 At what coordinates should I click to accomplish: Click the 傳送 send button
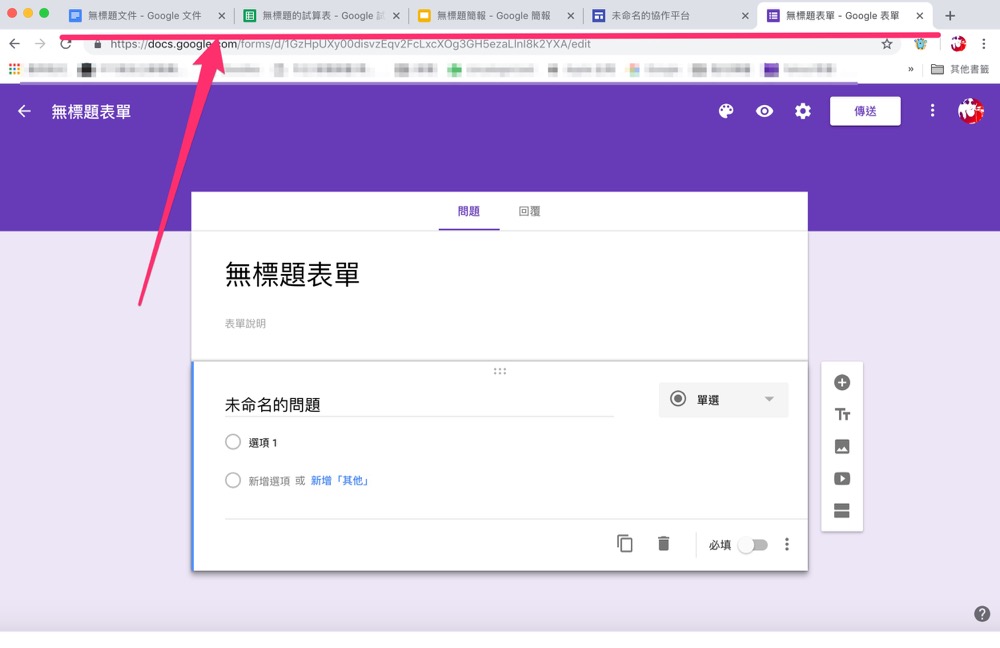point(865,111)
